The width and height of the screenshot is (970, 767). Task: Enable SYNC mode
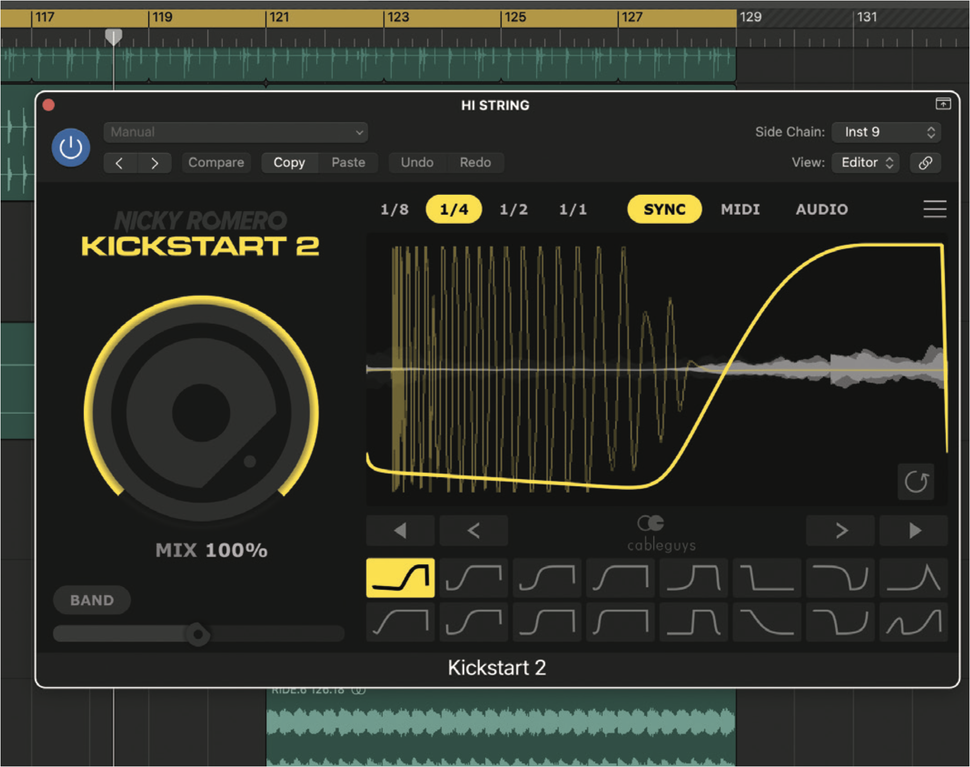(663, 209)
